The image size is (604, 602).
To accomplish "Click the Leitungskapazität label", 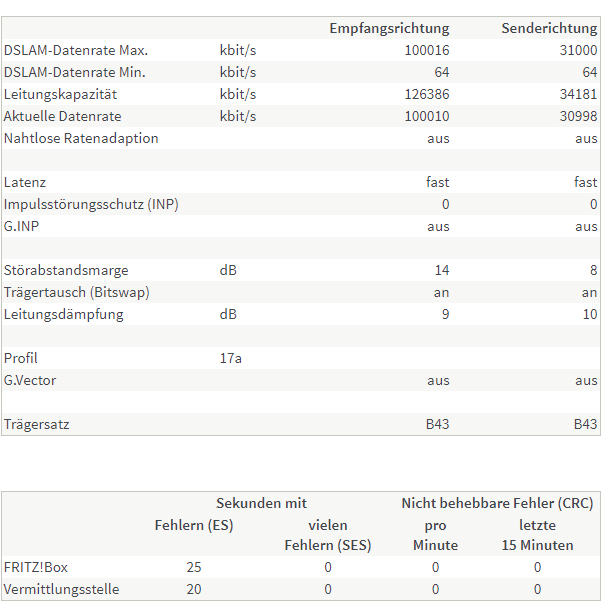I will click(x=60, y=94).
